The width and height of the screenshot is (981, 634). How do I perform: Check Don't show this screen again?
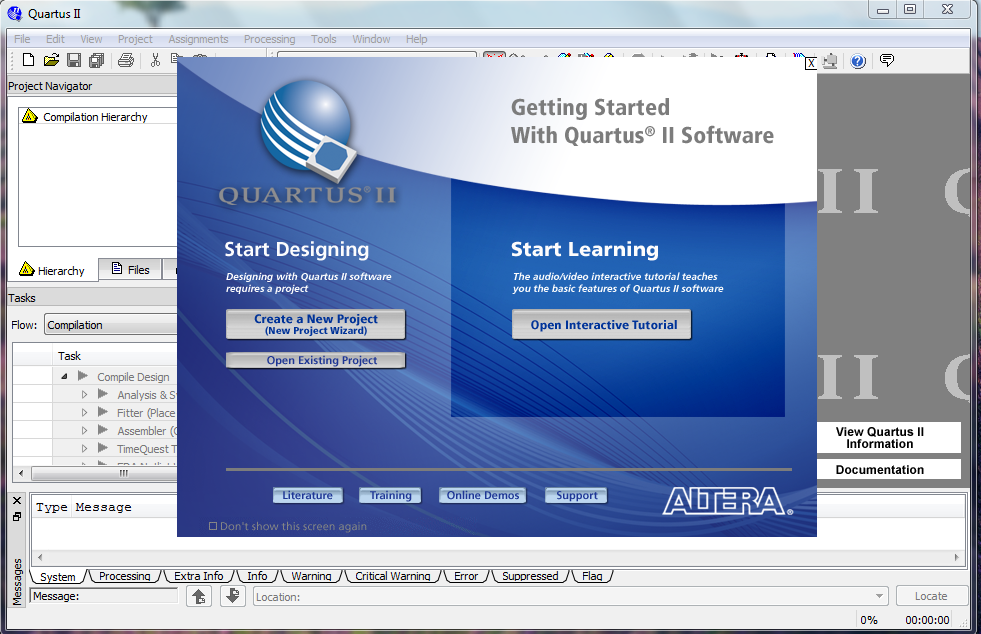pyautogui.click(x=213, y=526)
